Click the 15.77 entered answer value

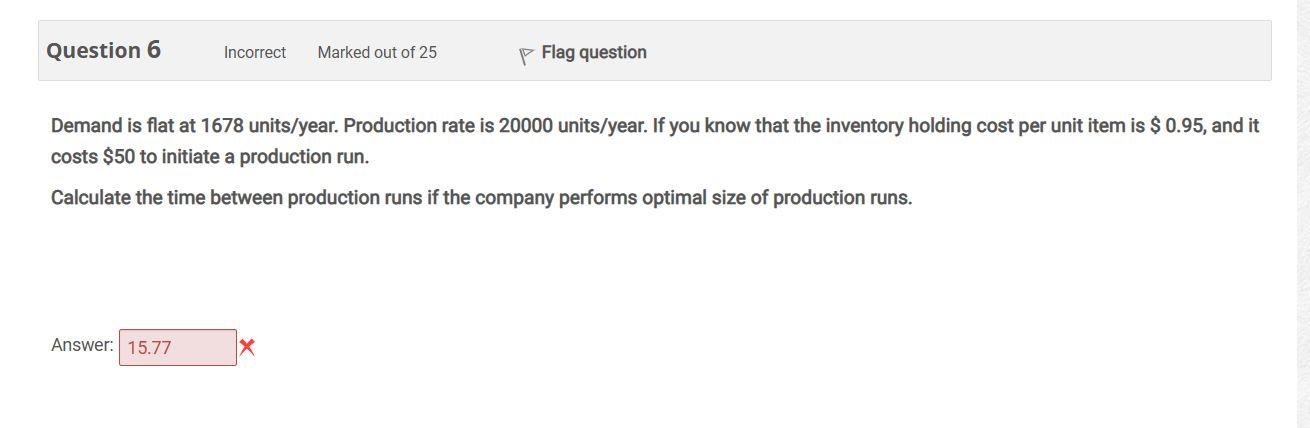(x=150, y=348)
